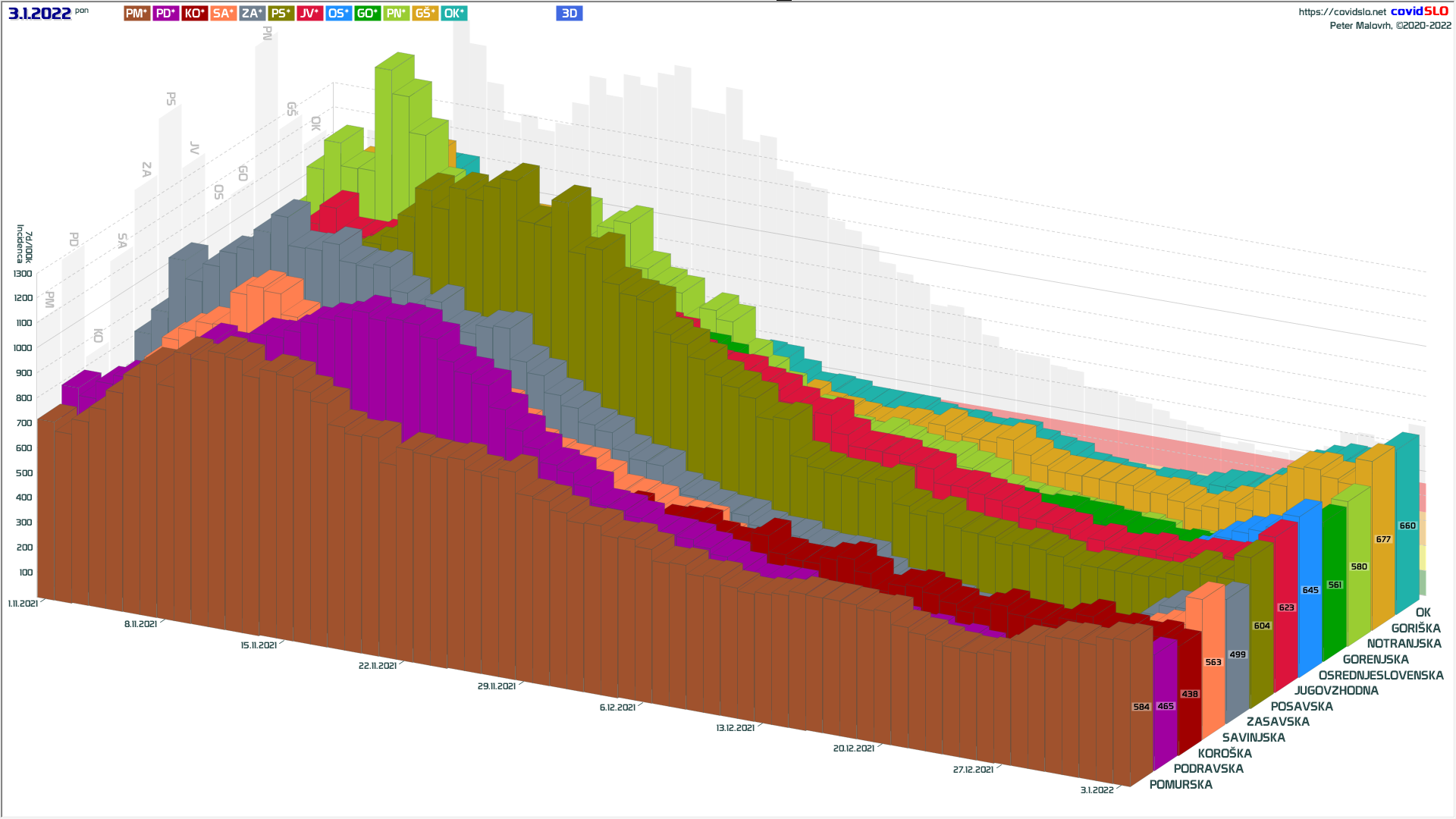Open the covidslo.net link

point(1341,11)
